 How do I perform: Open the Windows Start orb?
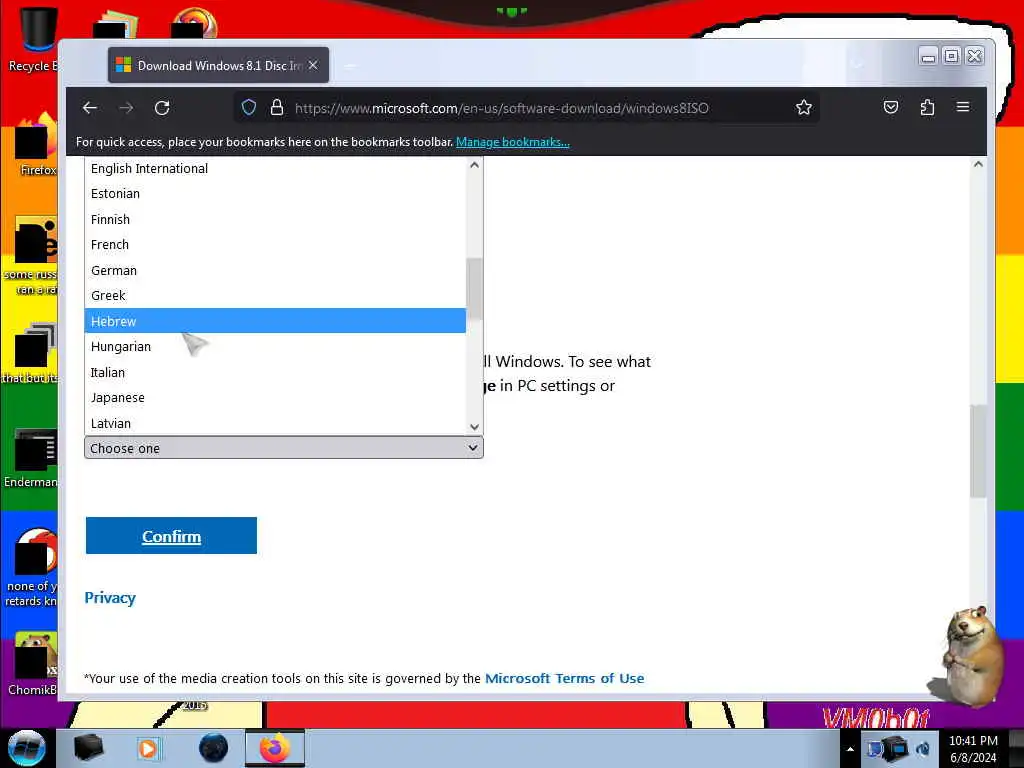tap(27, 748)
